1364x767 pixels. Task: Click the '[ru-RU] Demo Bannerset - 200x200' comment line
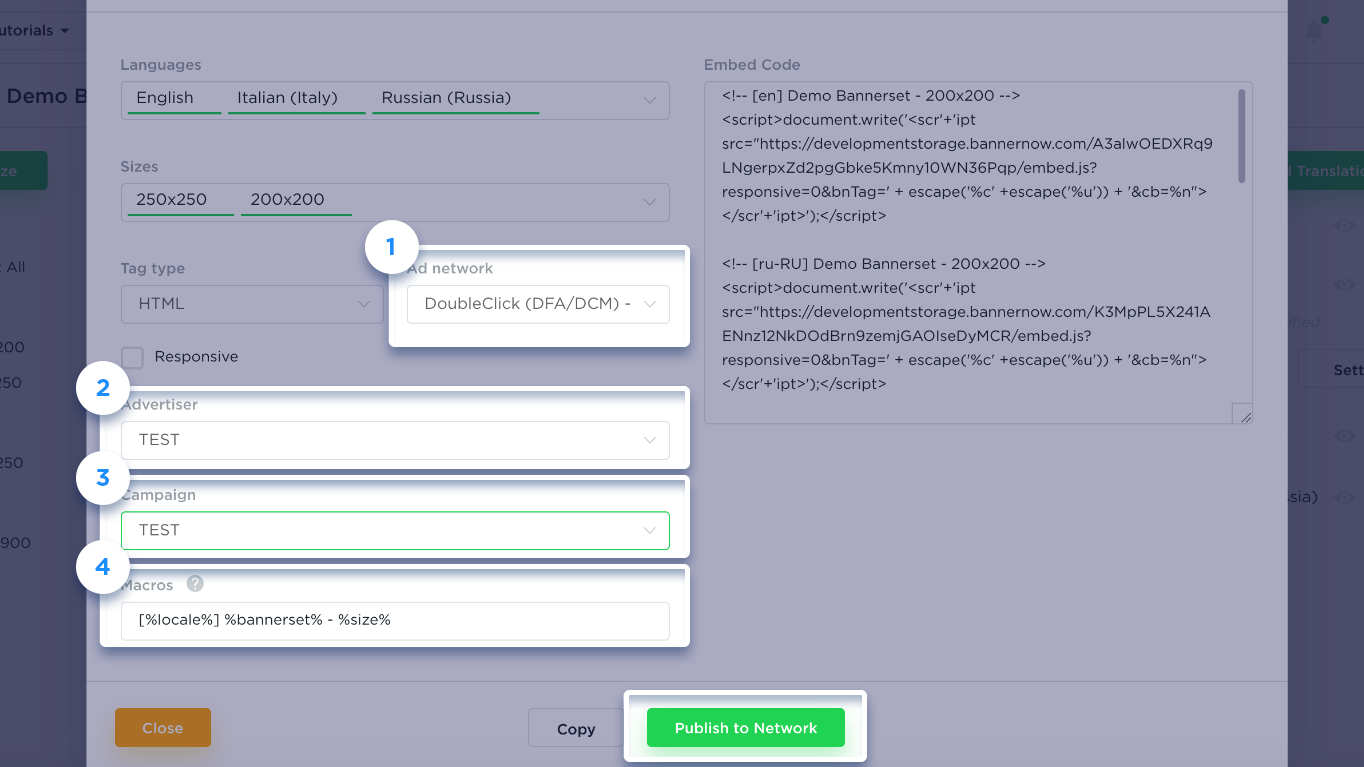pyautogui.click(x=883, y=264)
